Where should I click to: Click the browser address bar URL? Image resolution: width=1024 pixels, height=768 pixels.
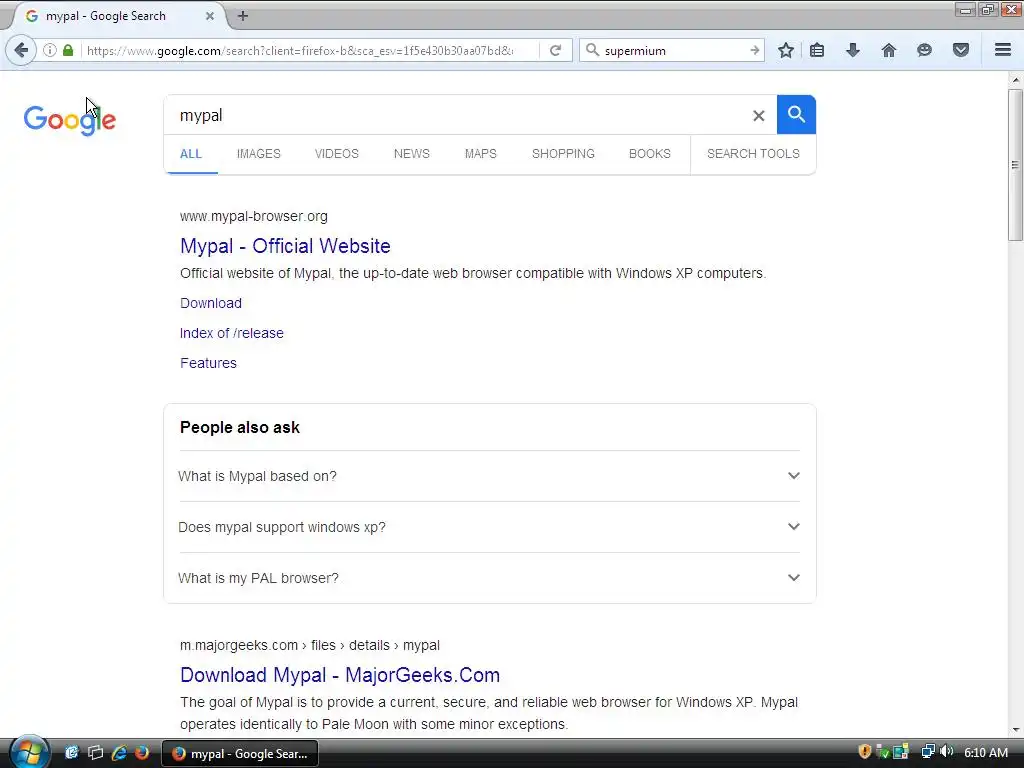click(300, 50)
